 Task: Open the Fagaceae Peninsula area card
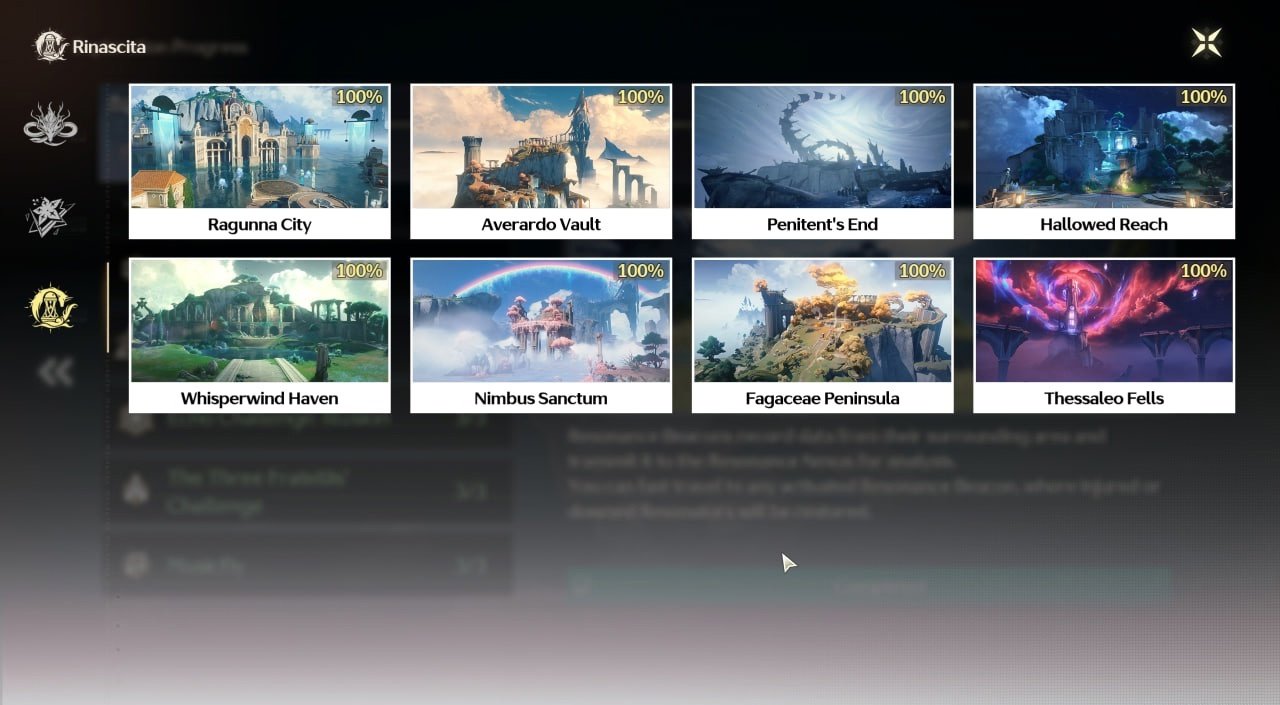click(823, 335)
